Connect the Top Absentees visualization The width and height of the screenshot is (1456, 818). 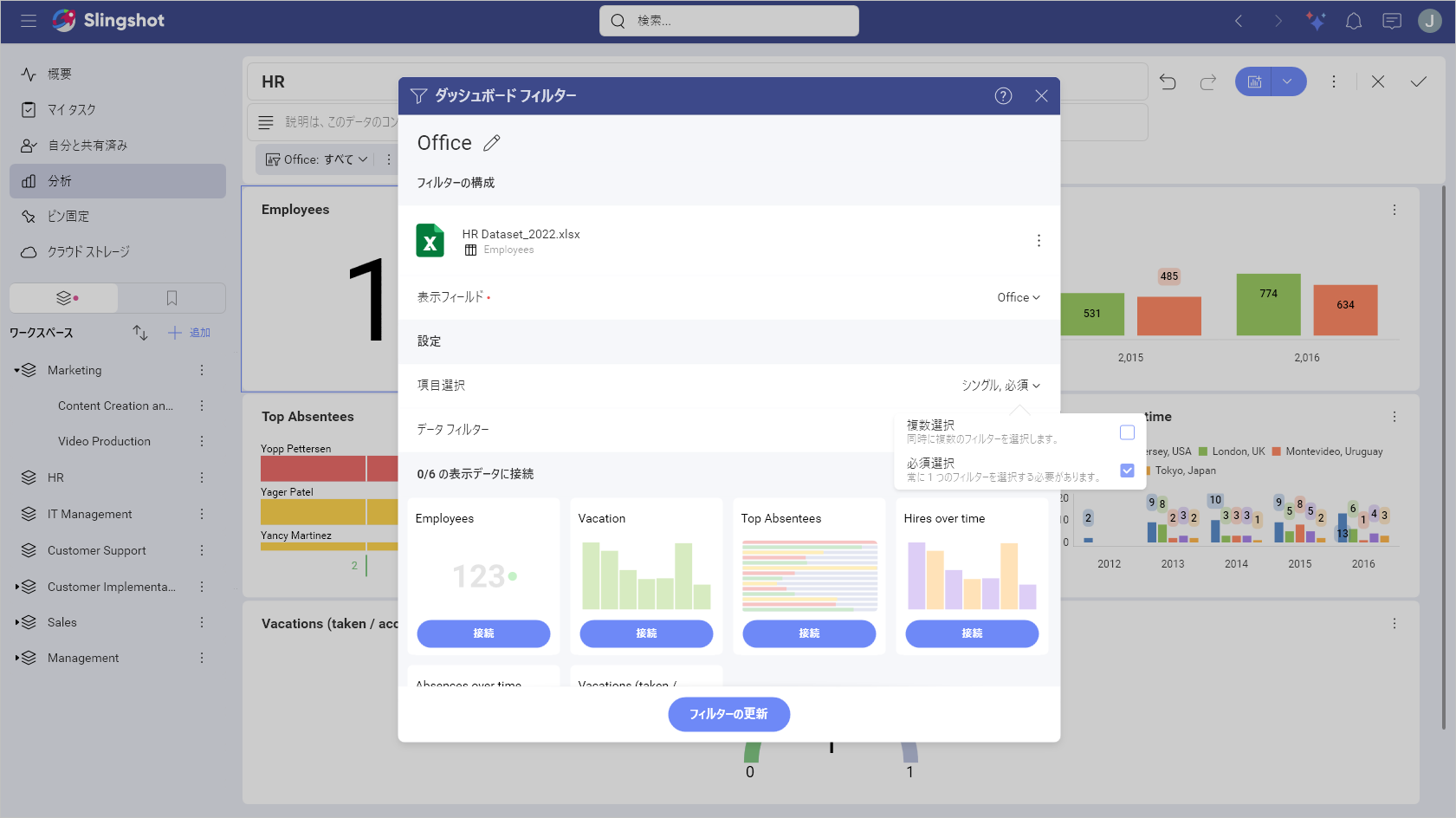(809, 633)
